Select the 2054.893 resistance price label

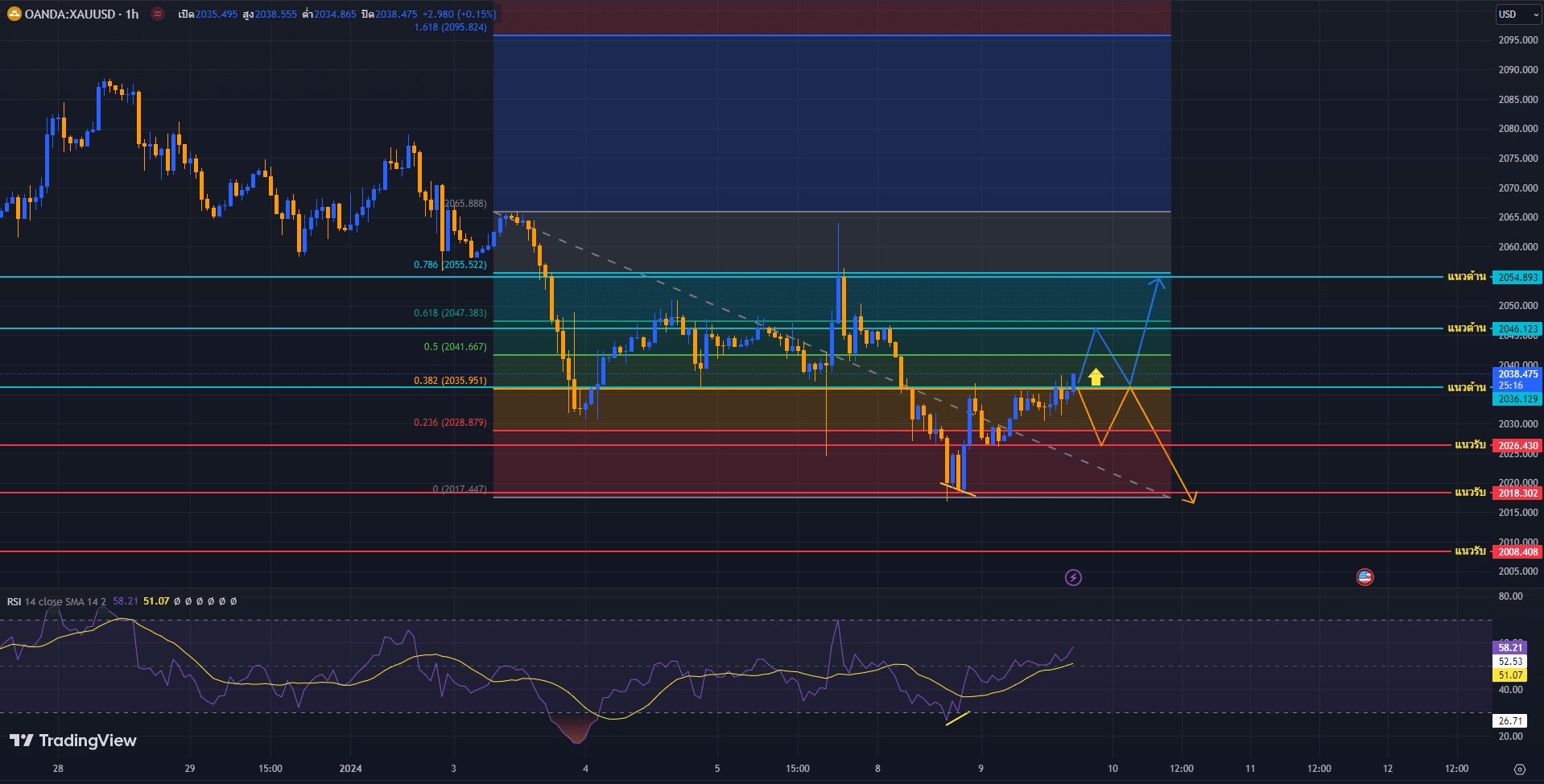coord(1517,278)
